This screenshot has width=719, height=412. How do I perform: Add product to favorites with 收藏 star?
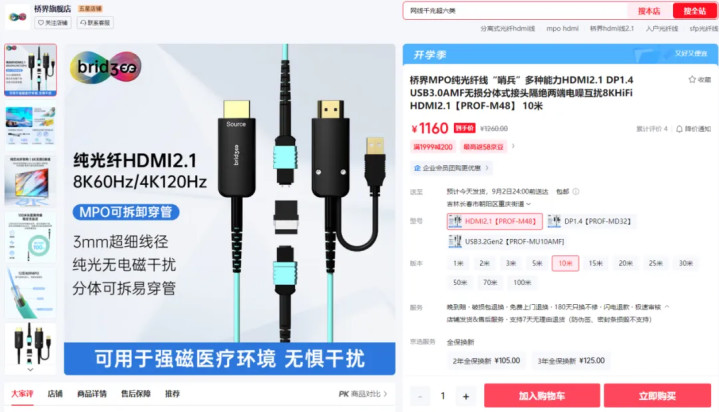click(699, 80)
